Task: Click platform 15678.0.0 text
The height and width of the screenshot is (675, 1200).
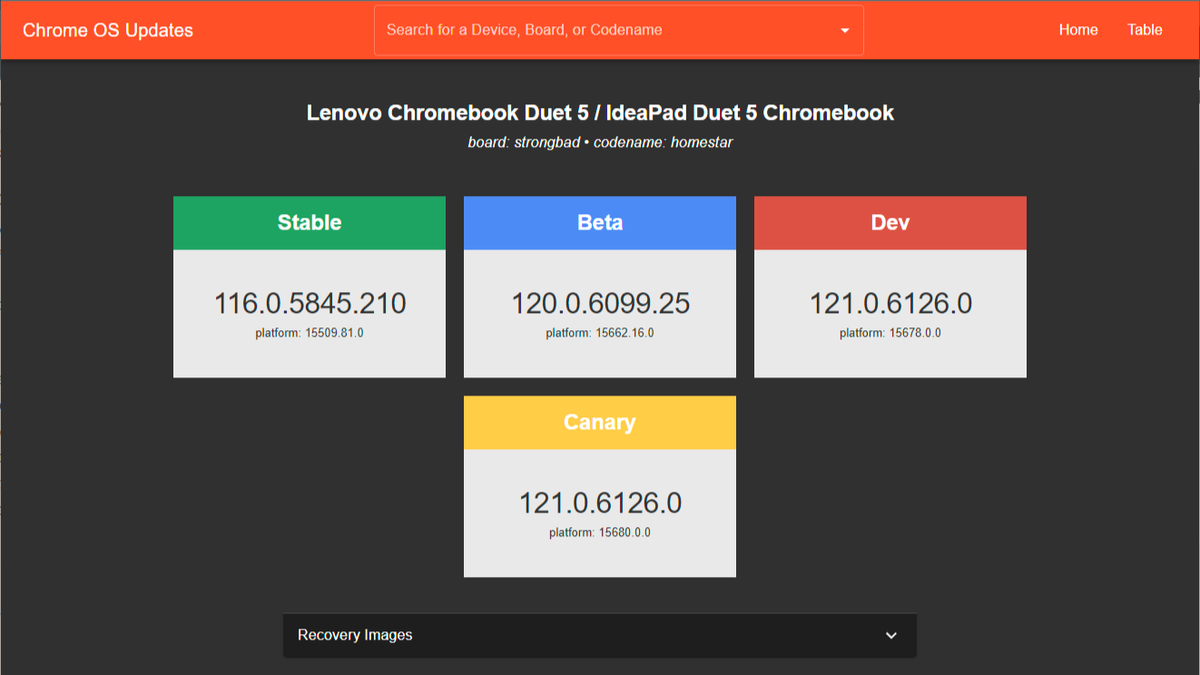Action: pyautogui.click(x=890, y=333)
